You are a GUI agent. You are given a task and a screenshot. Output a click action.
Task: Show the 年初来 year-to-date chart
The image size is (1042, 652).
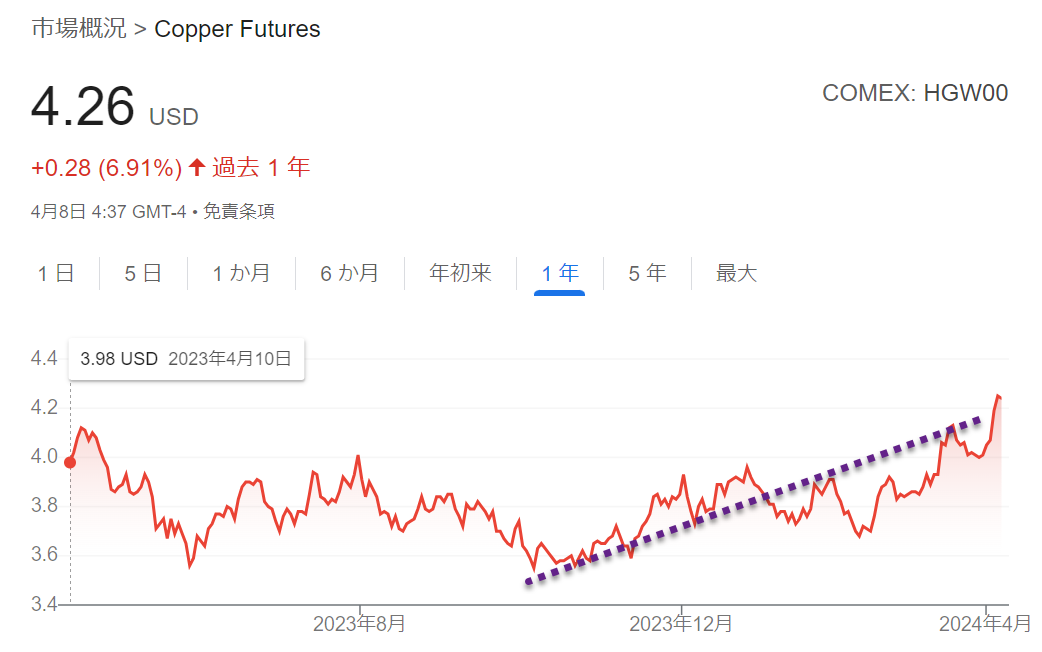pyautogui.click(x=461, y=273)
